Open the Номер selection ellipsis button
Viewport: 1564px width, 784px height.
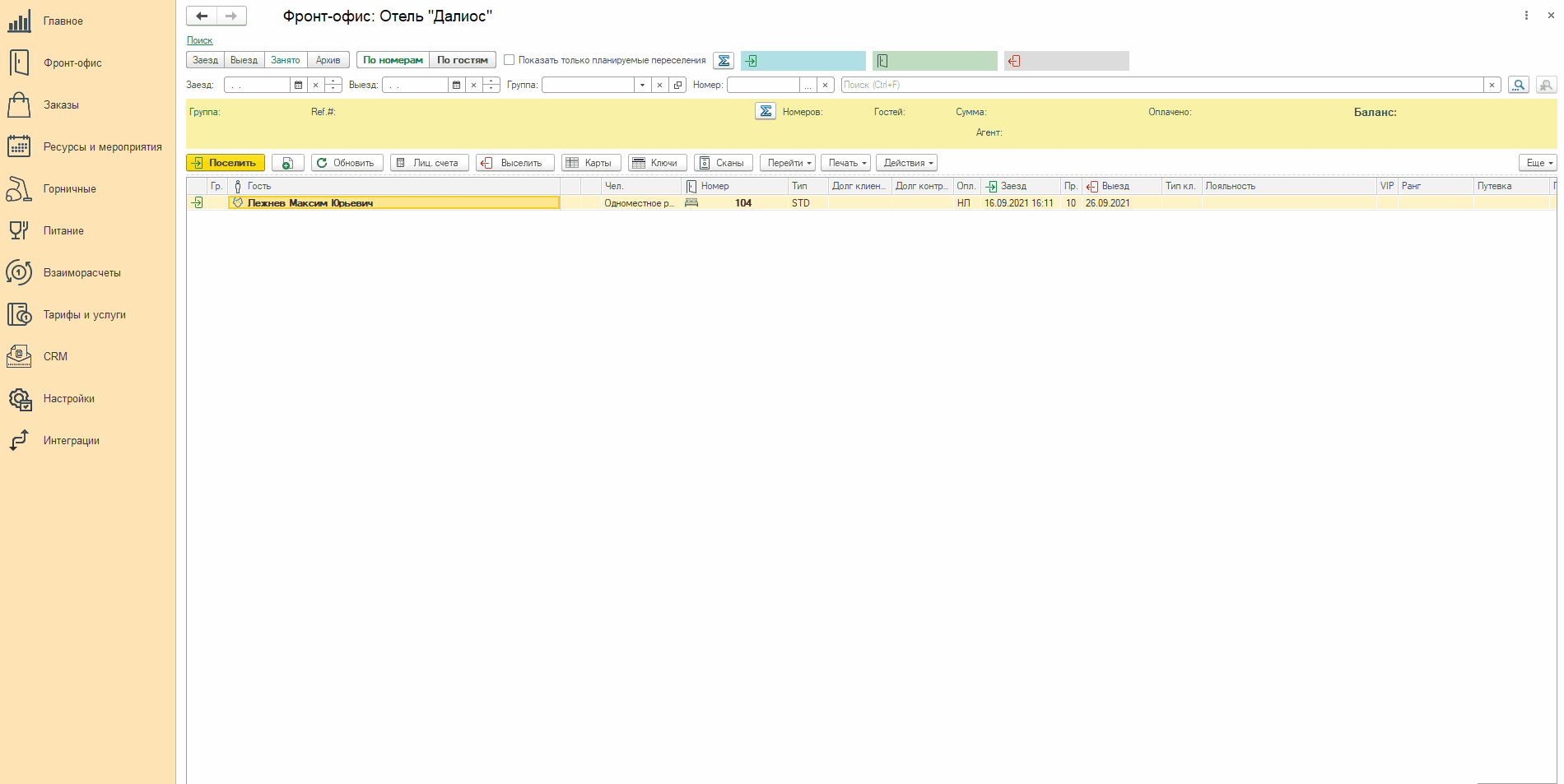pos(808,85)
